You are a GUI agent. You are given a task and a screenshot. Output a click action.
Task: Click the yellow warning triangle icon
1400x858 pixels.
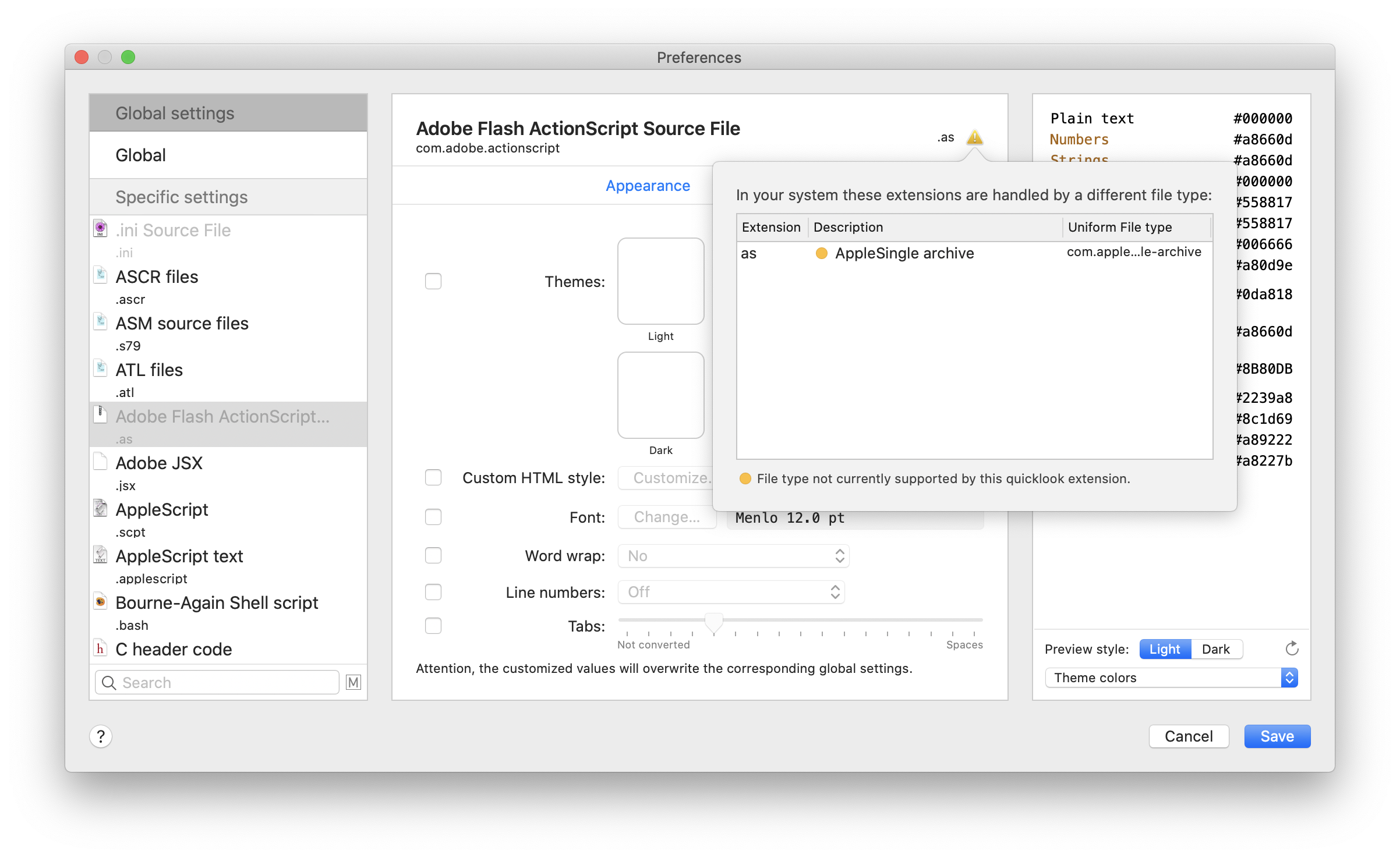(974, 138)
